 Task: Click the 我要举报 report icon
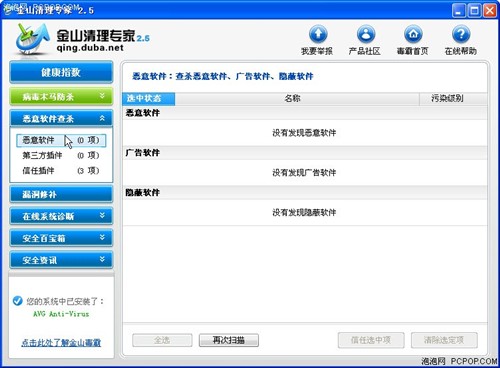point(318,34)
